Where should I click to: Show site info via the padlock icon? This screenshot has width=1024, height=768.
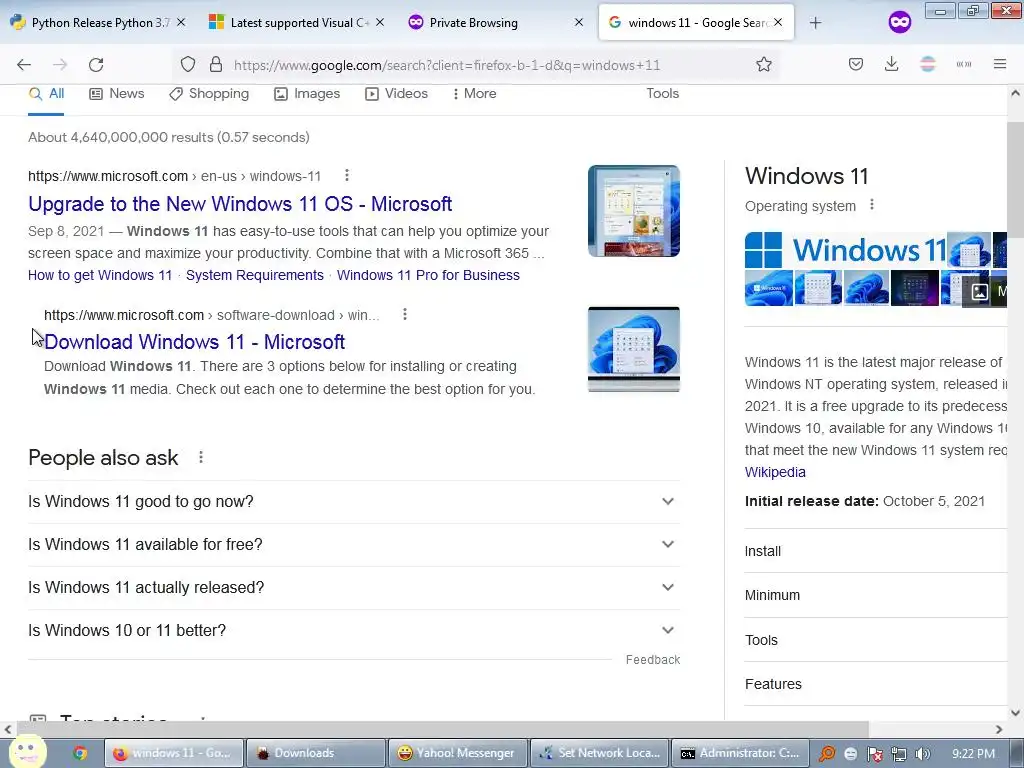(x=216, y=64)
